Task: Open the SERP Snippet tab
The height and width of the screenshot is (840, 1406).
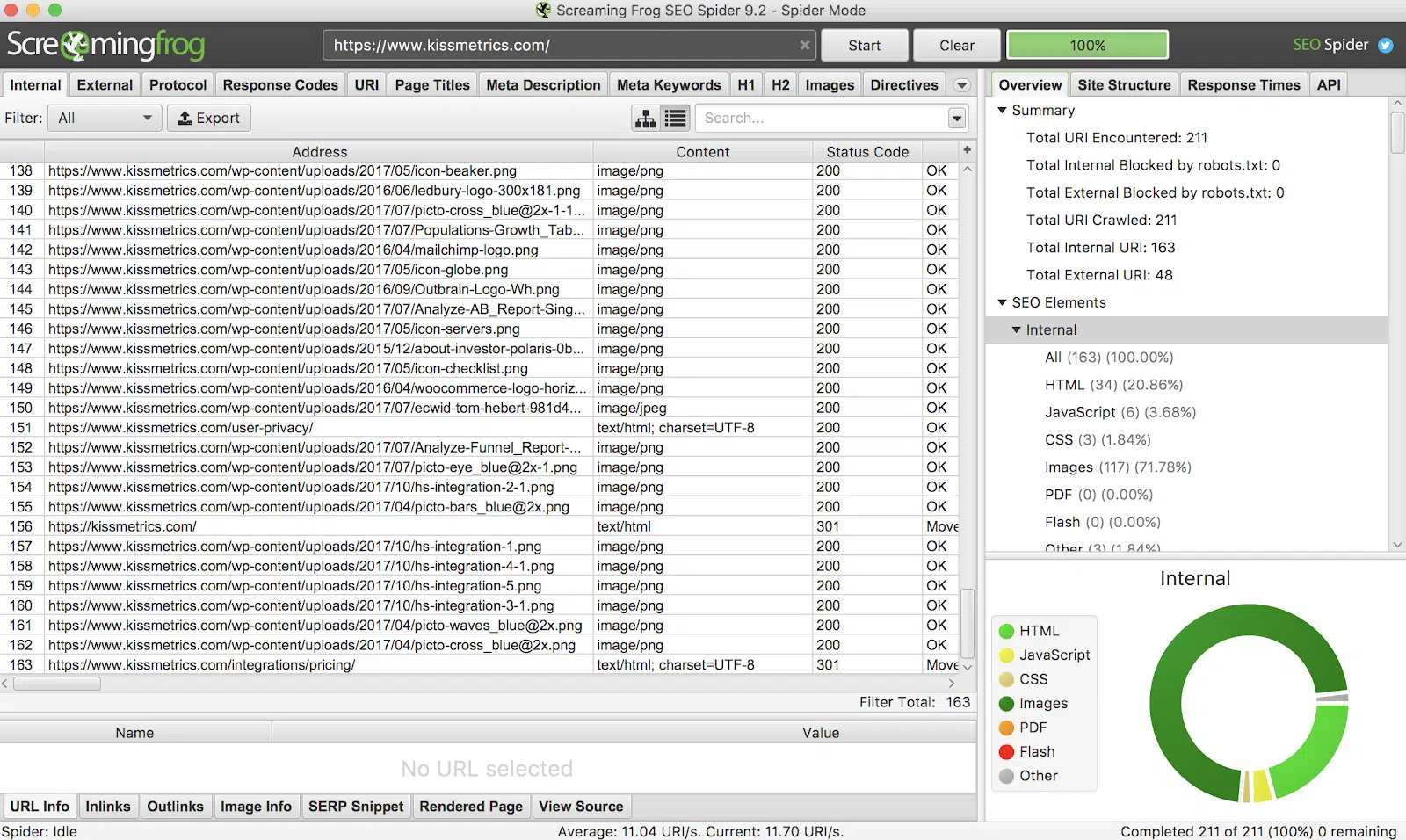Action: pos(356,807)
